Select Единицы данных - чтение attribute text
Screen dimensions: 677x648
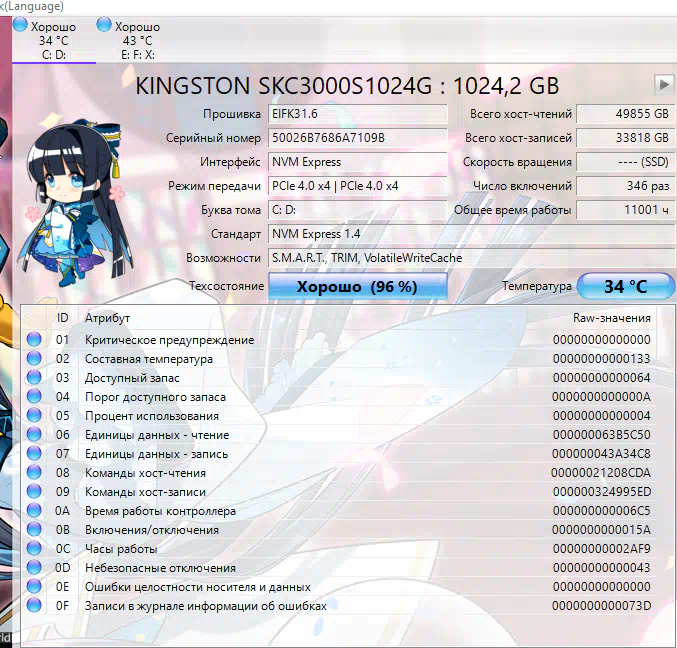(157, 435)
